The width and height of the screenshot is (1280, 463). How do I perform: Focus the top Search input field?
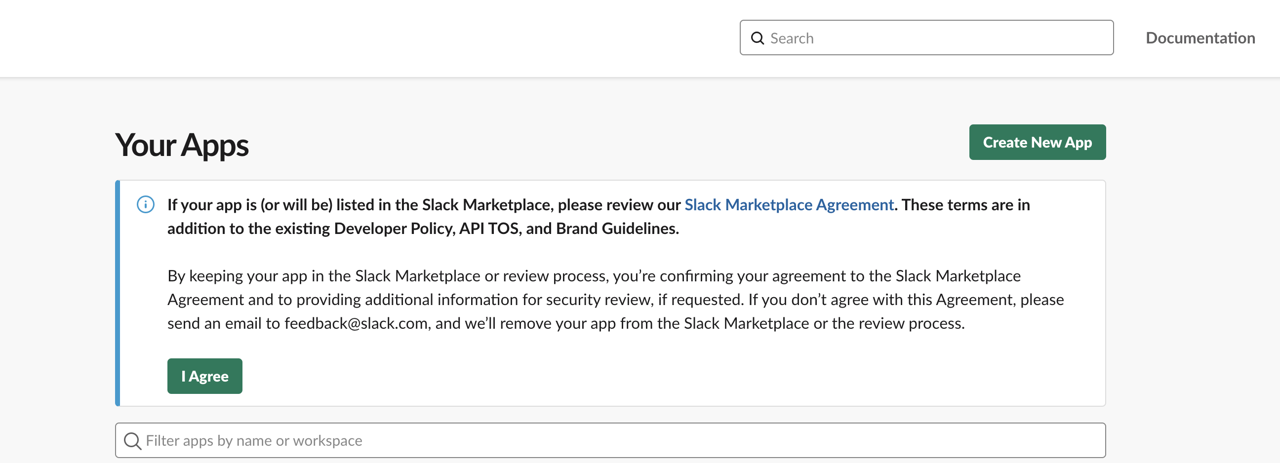pyautogui.click(x=926, y=38)
